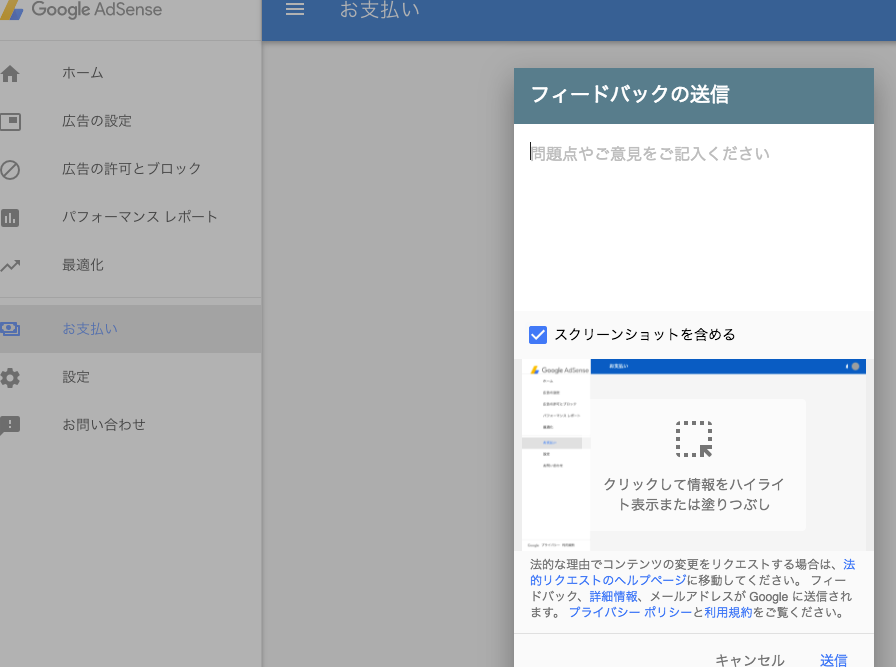This screenshot has width=896, height=667.
Task: Open the 詳細情報 link
Action: [614, 596]
